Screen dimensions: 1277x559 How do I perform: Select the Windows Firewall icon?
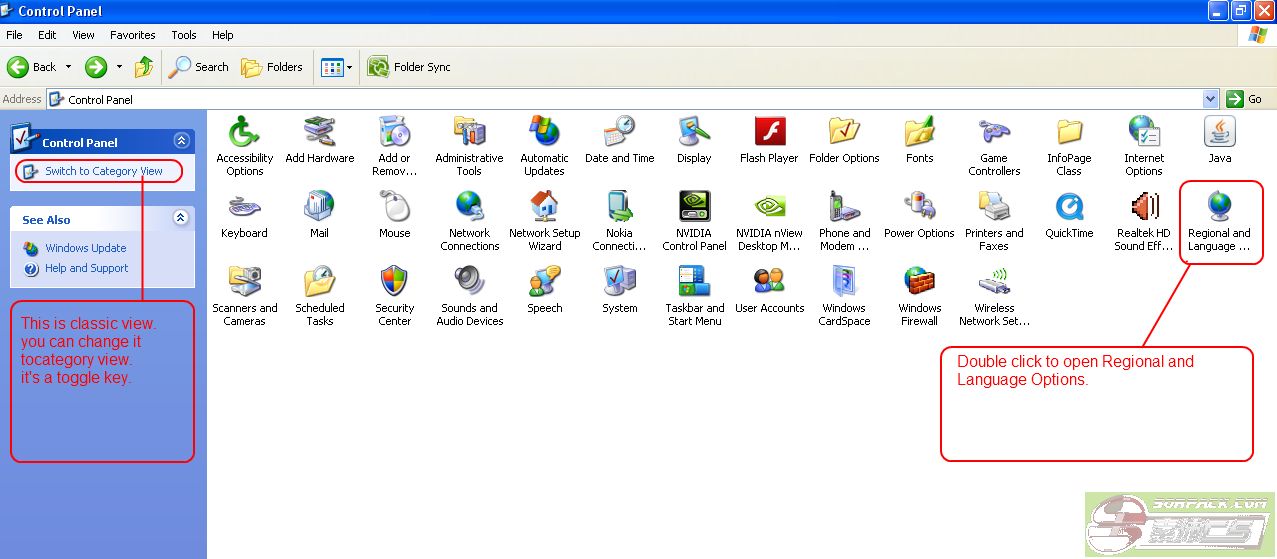(x=919, y=283)
